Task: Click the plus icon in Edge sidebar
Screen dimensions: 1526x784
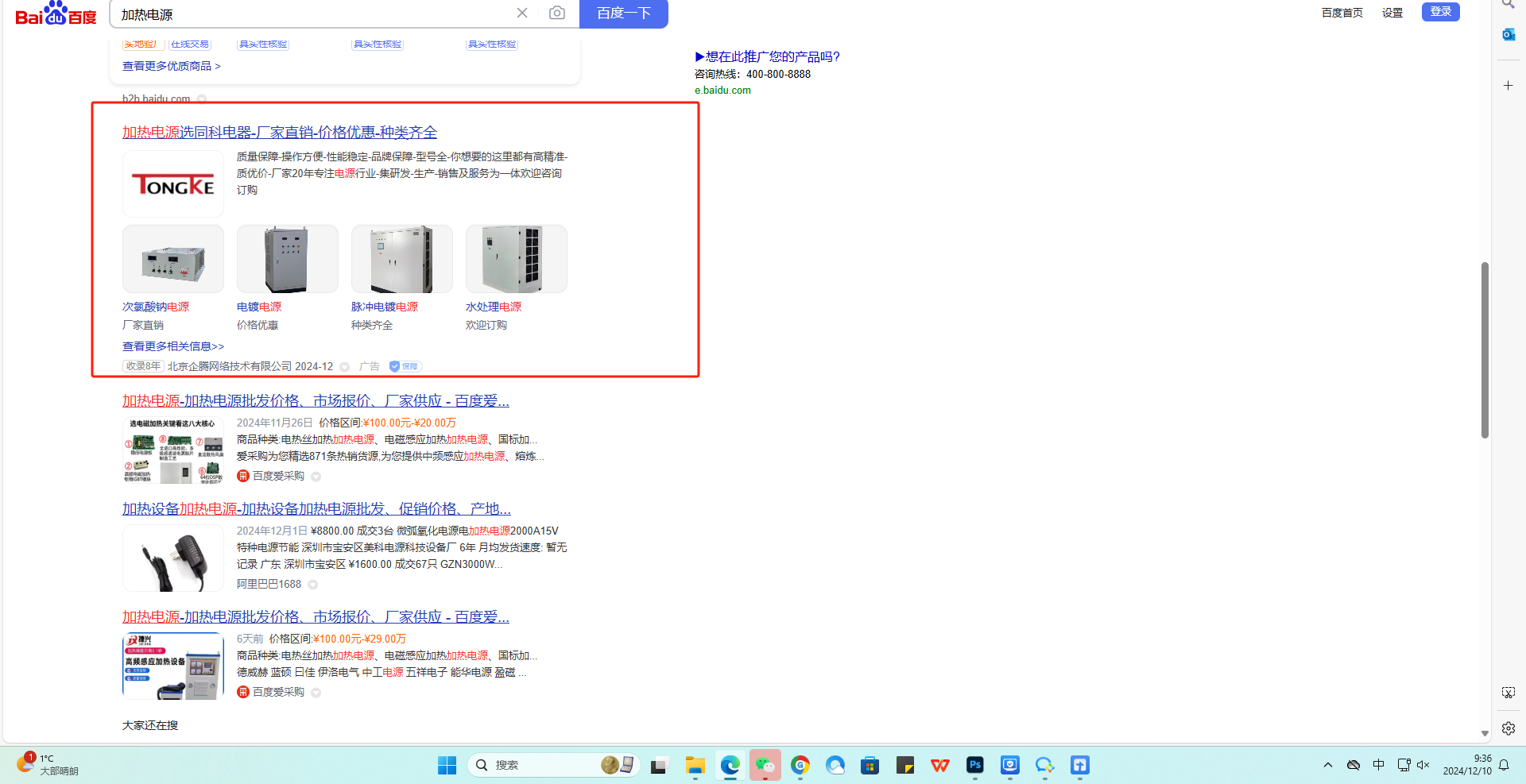Action: 1508,85
